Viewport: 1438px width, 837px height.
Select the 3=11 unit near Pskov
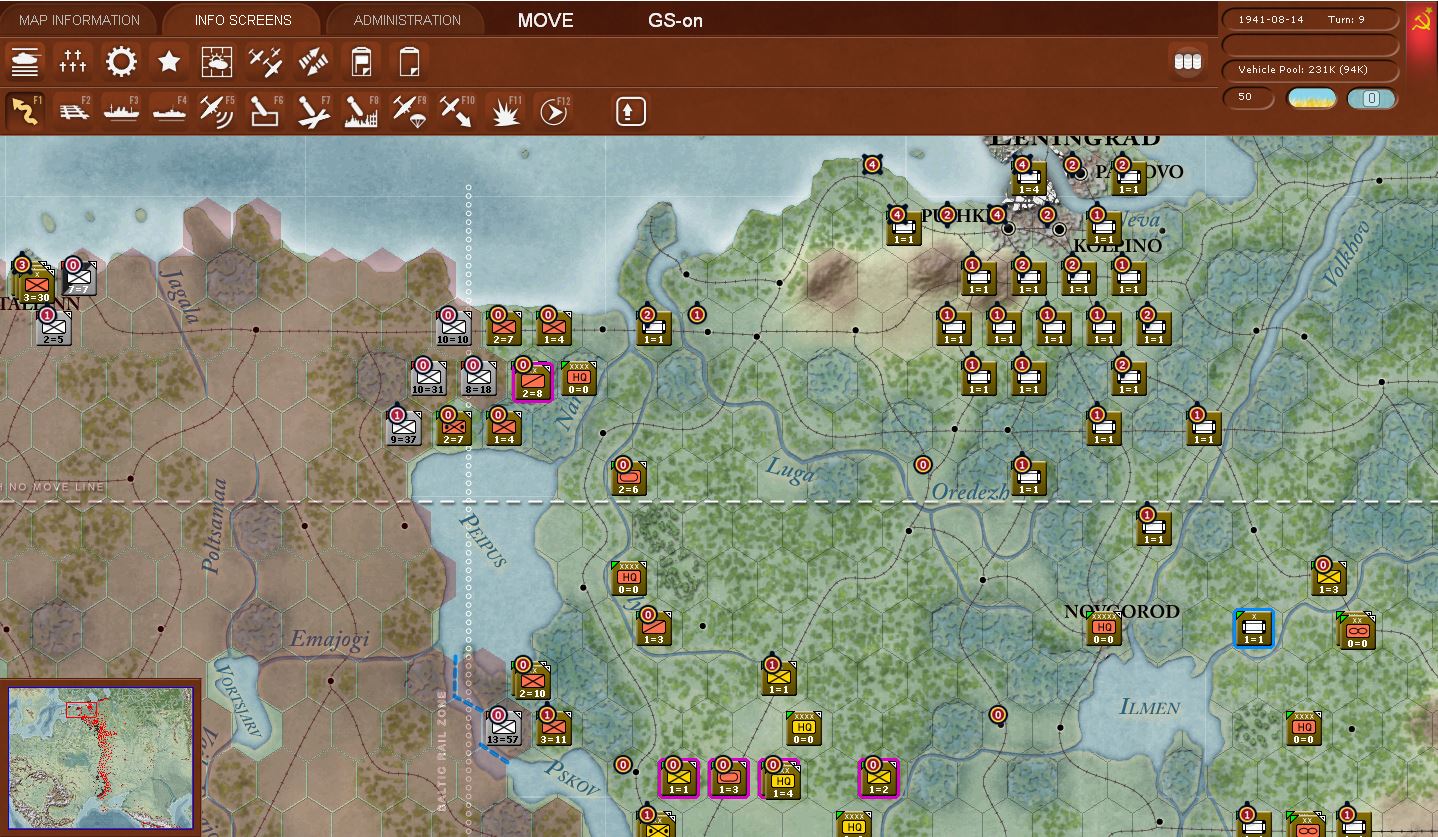[553, 728]
